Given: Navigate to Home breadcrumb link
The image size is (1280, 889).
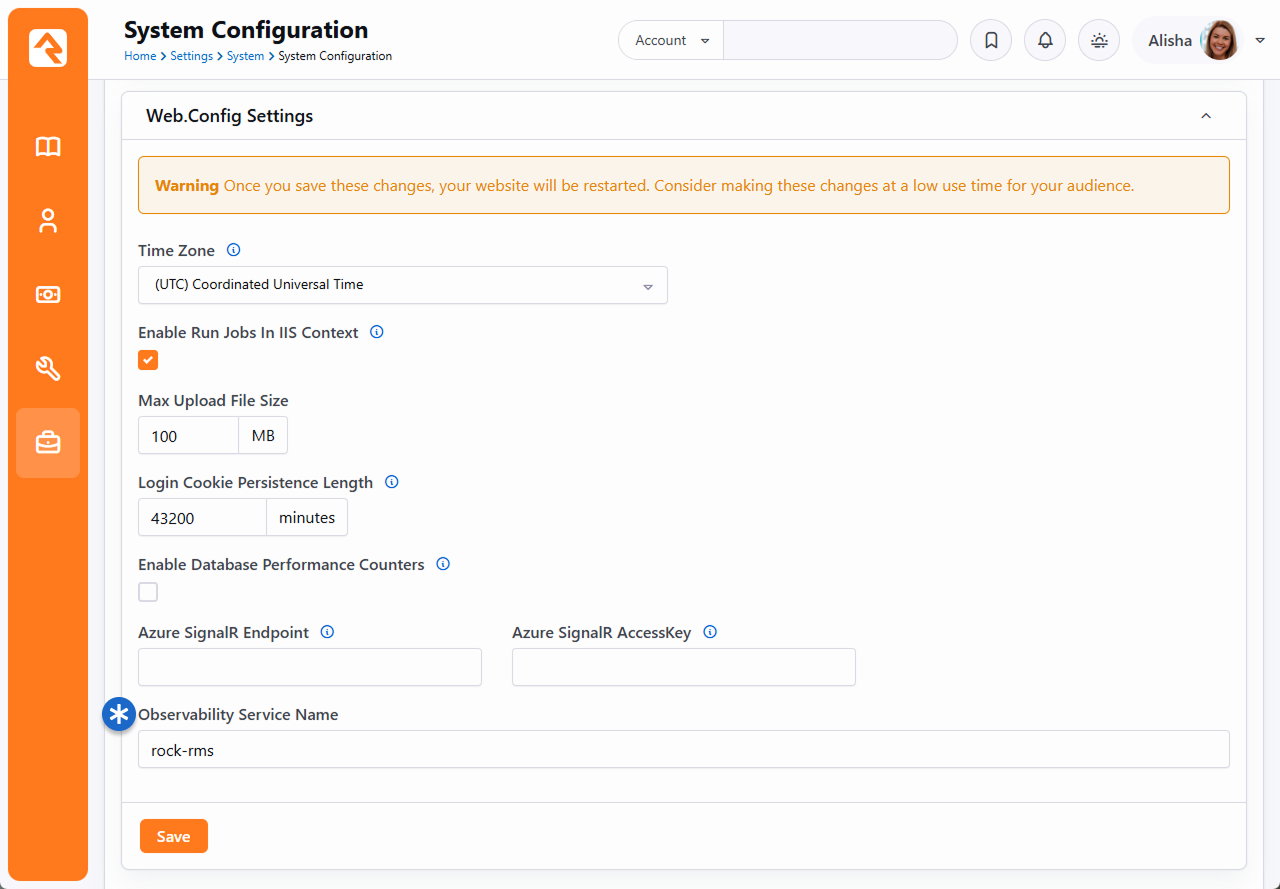Looking at the screenshot, I should coord(139,56).
